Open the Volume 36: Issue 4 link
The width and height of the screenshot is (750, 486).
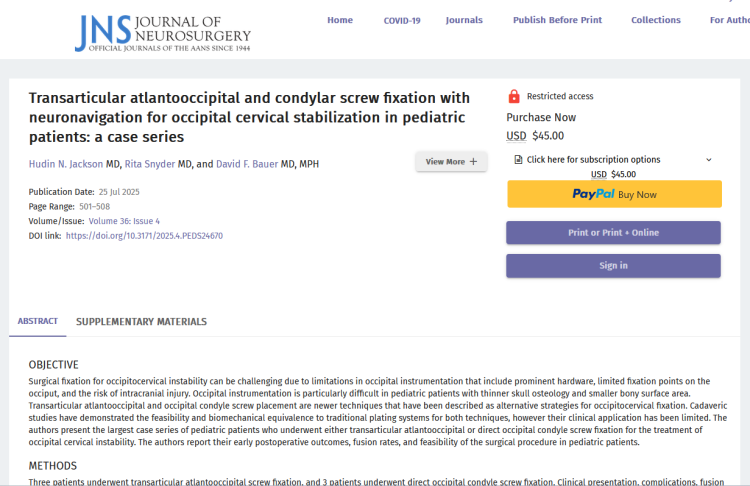(x=124, y=221)
